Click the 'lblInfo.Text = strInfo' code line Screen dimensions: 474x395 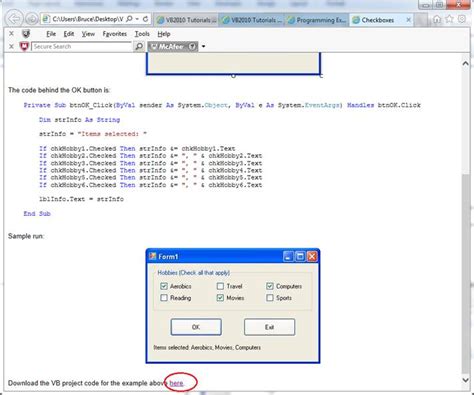point(81,199)
